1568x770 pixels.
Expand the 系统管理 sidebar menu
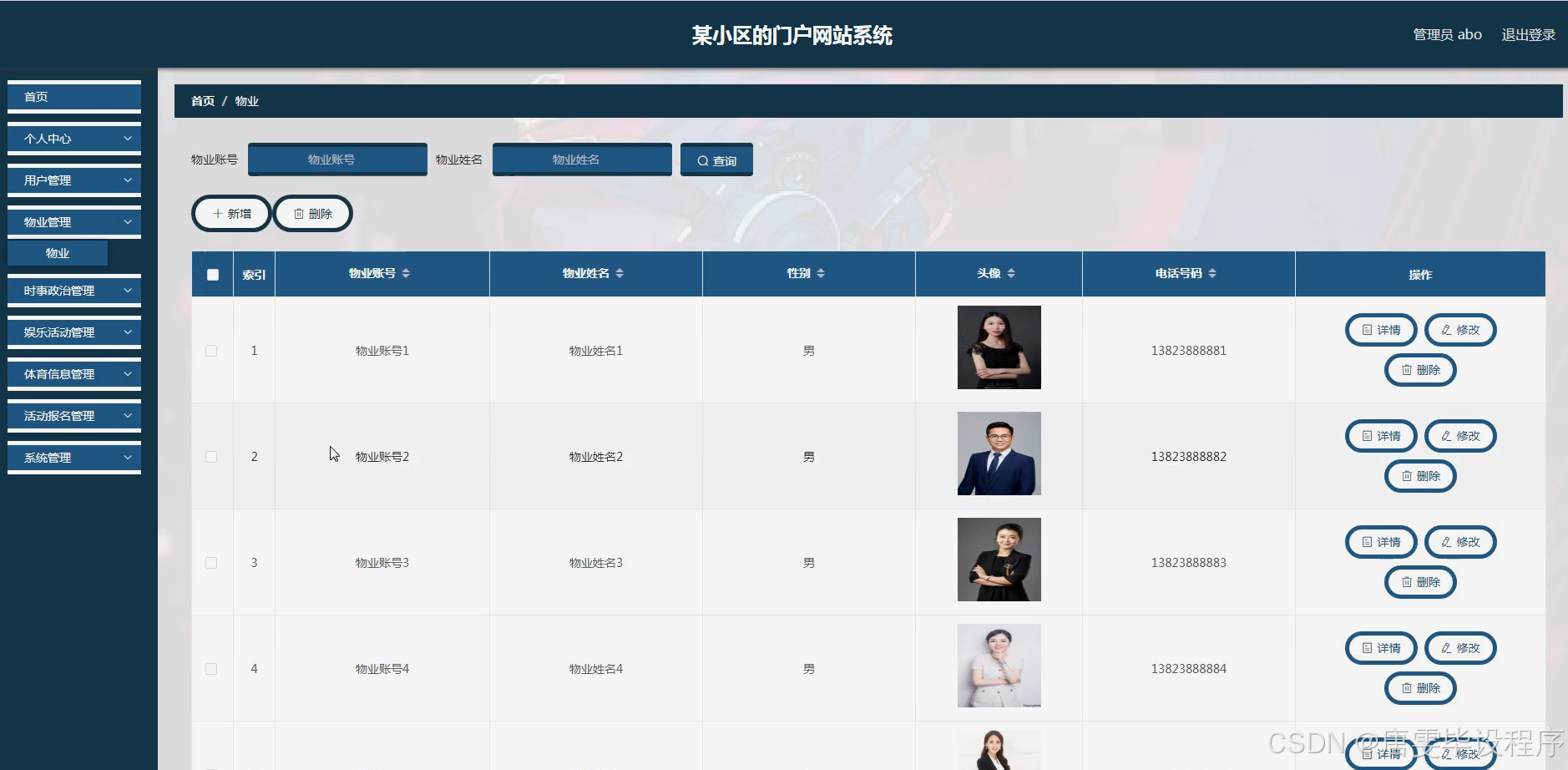(74, 458)
